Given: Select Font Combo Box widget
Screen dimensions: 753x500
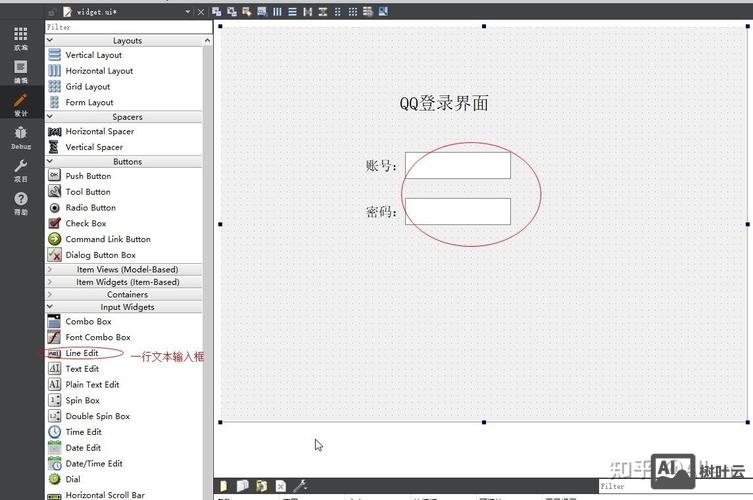Looking at the screenshot, I should [x=124, y=337].
